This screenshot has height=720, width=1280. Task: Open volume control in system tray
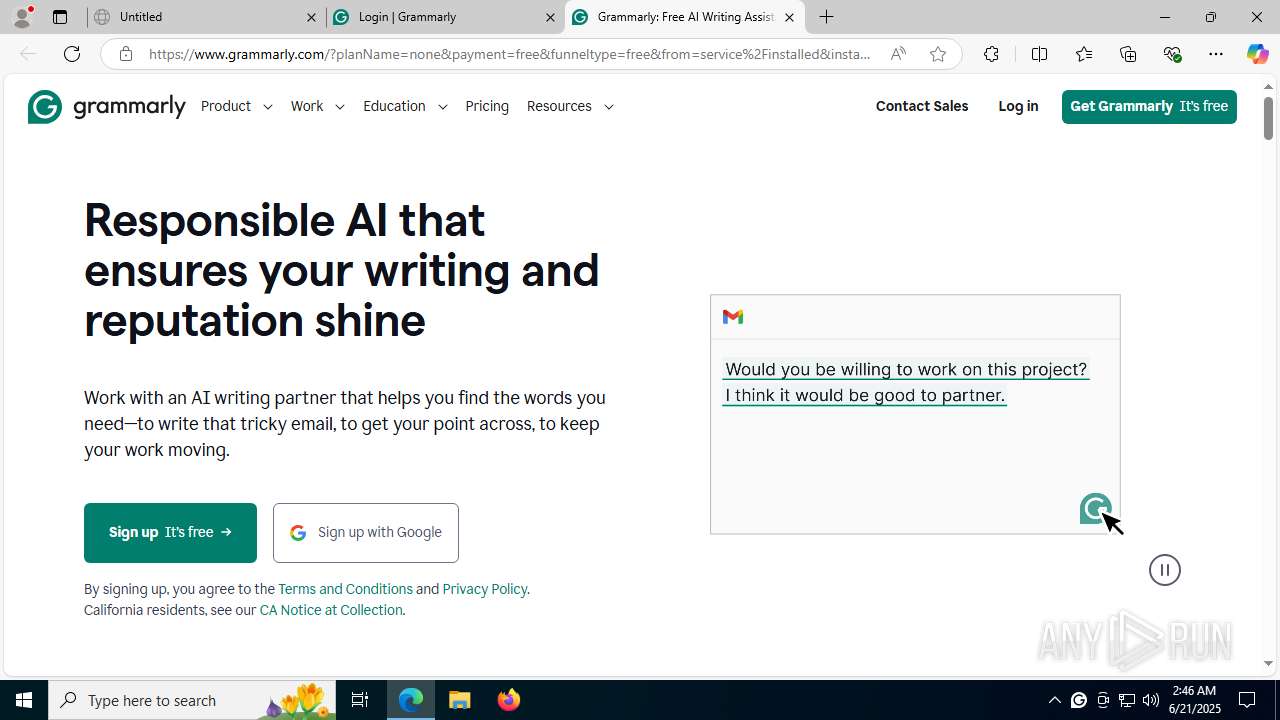pyautogui.click(x=1151, y=700)
